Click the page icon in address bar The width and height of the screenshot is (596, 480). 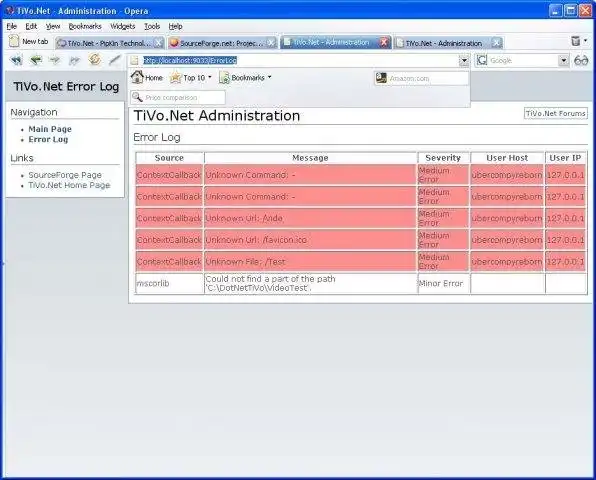(135, 60)
